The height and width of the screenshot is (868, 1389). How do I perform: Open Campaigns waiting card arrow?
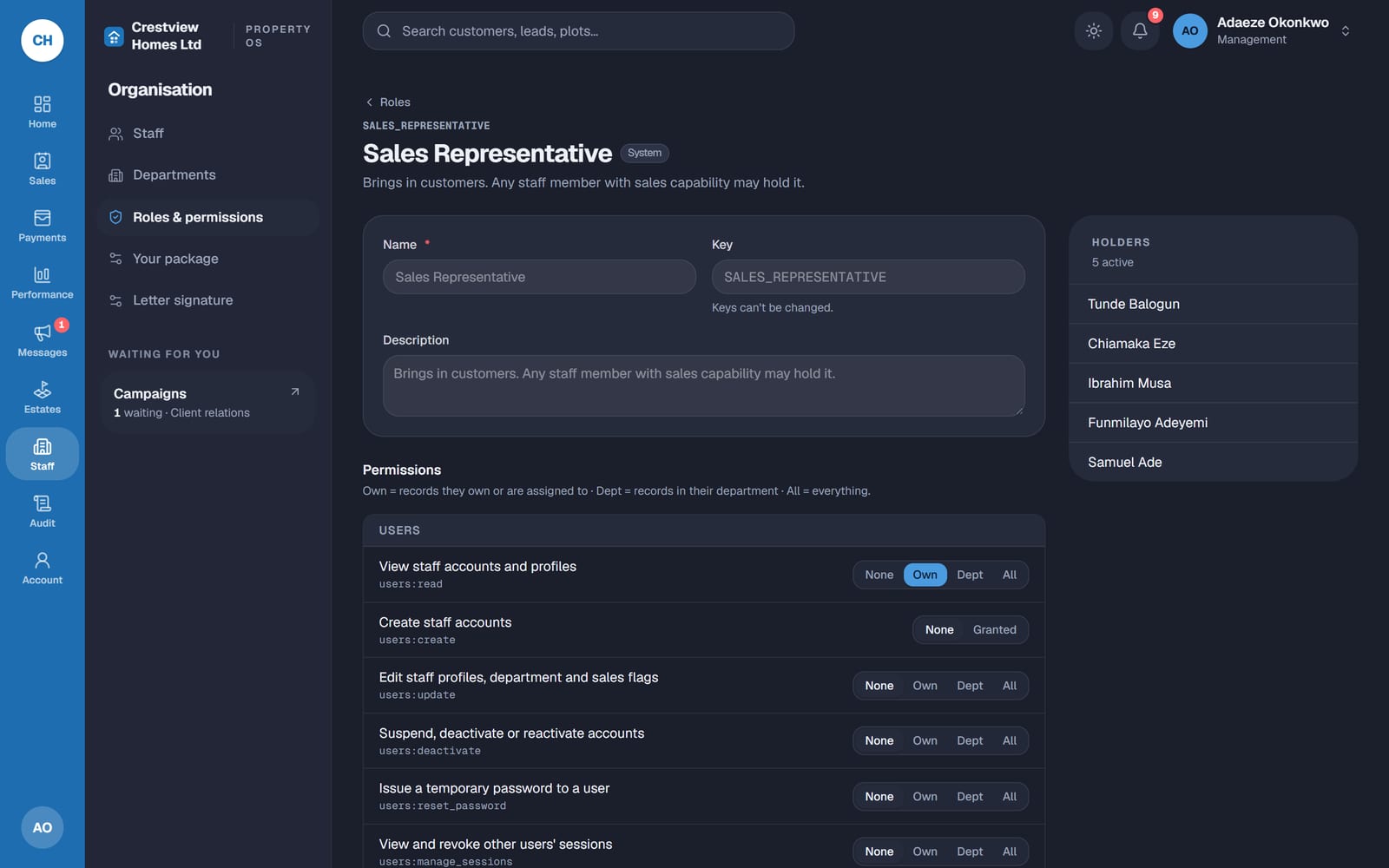(x=294, y=391)
